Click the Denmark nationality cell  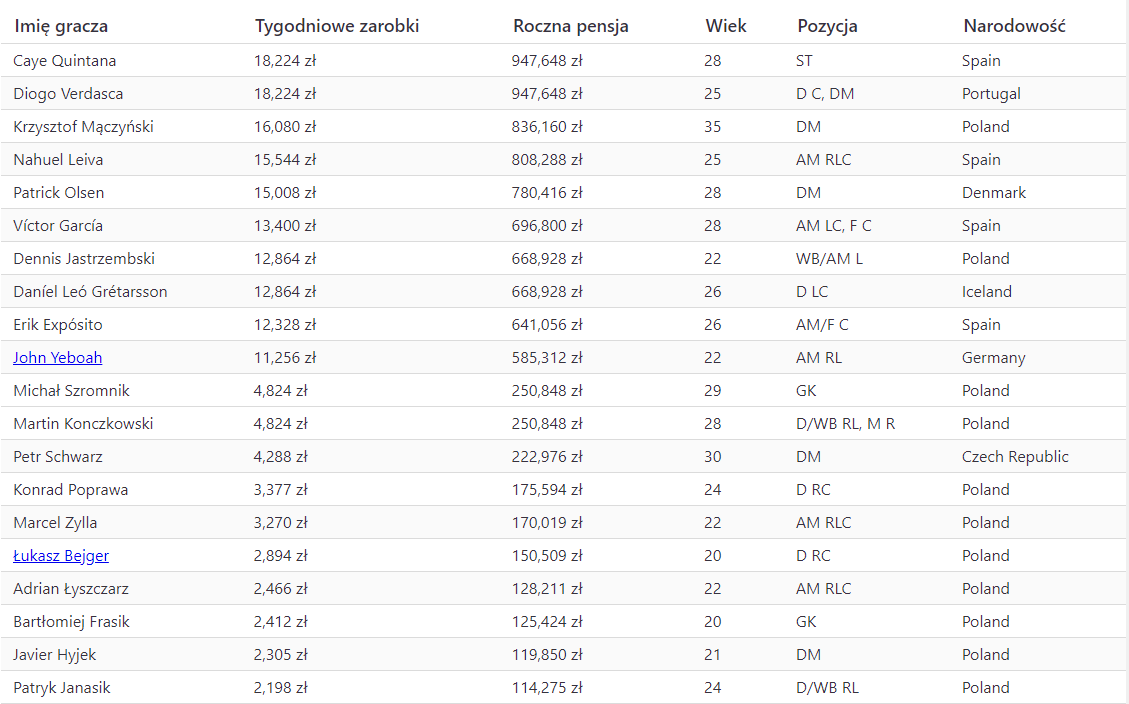pos(994,193)
